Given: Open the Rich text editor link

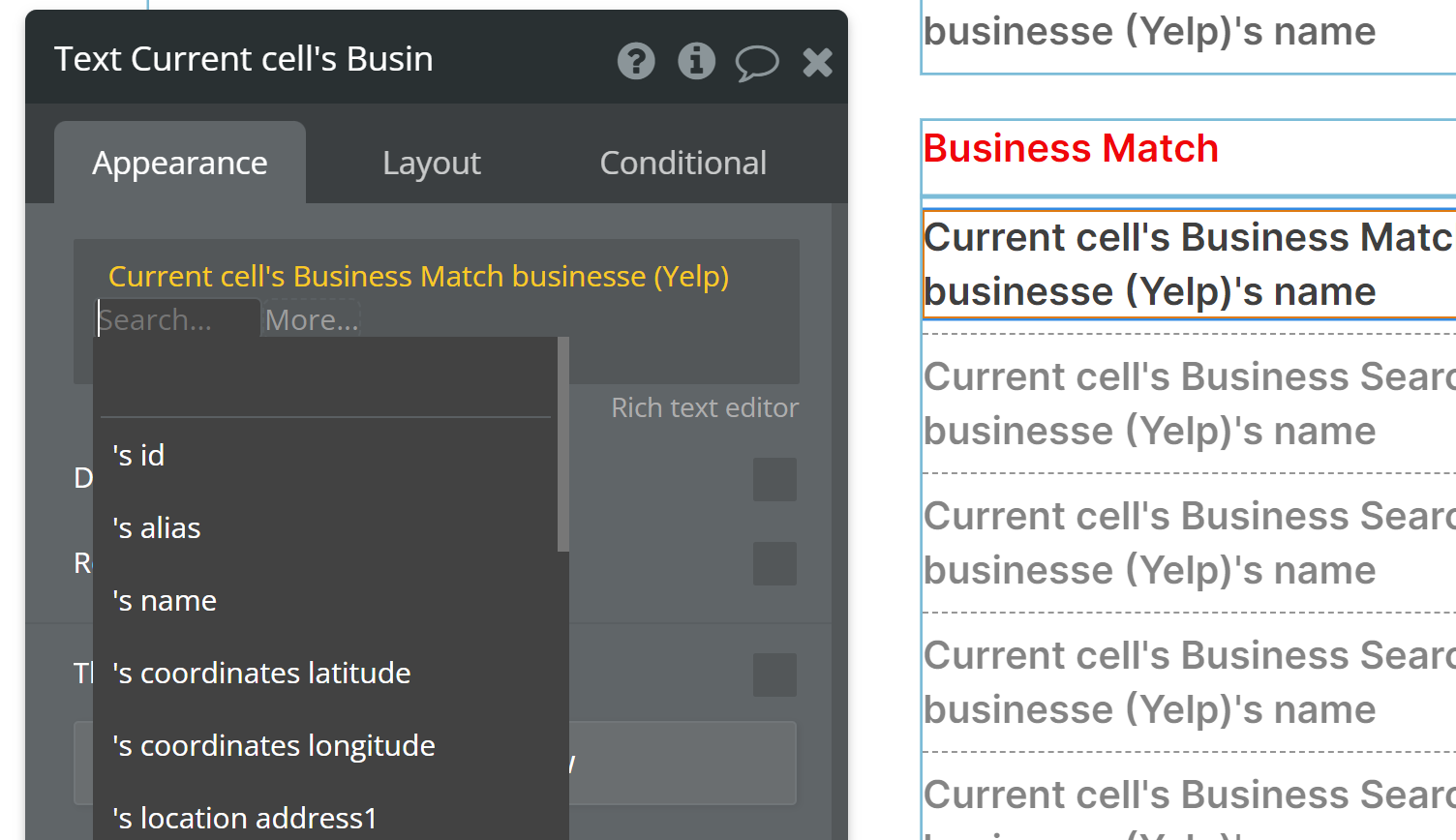Looking at the screenshot, I should [705, 408].
